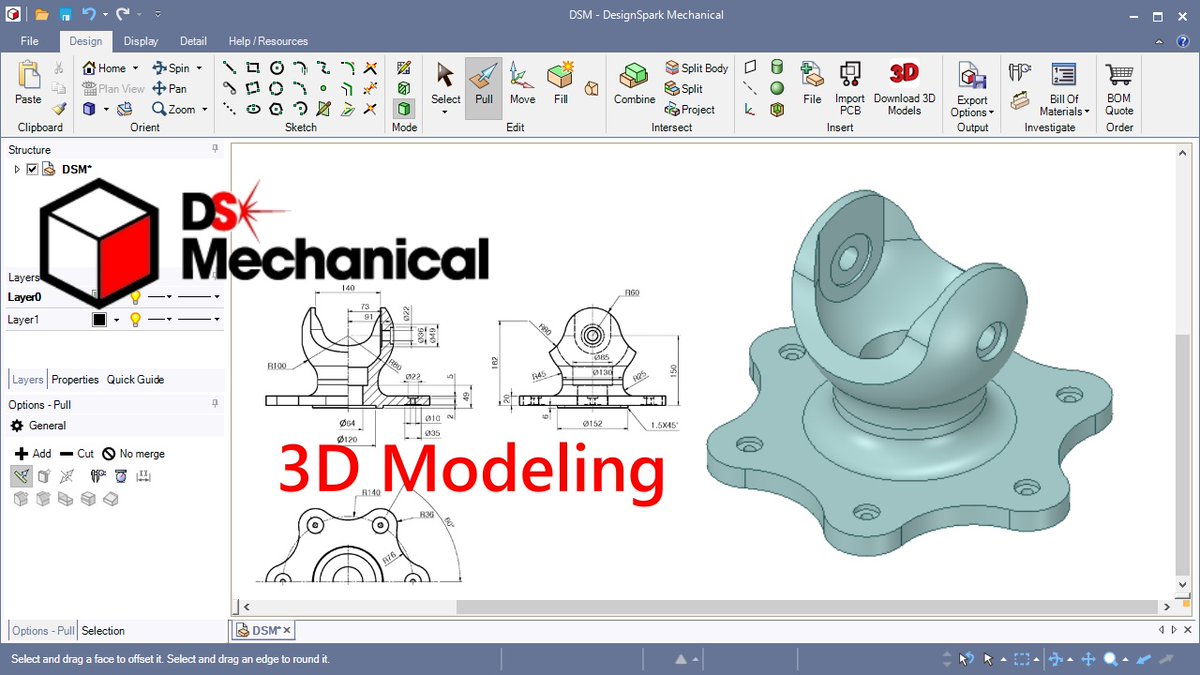Use the Split Body tool
The width and height of the screenshot is (1200, 675).
[x=696, y=68]
